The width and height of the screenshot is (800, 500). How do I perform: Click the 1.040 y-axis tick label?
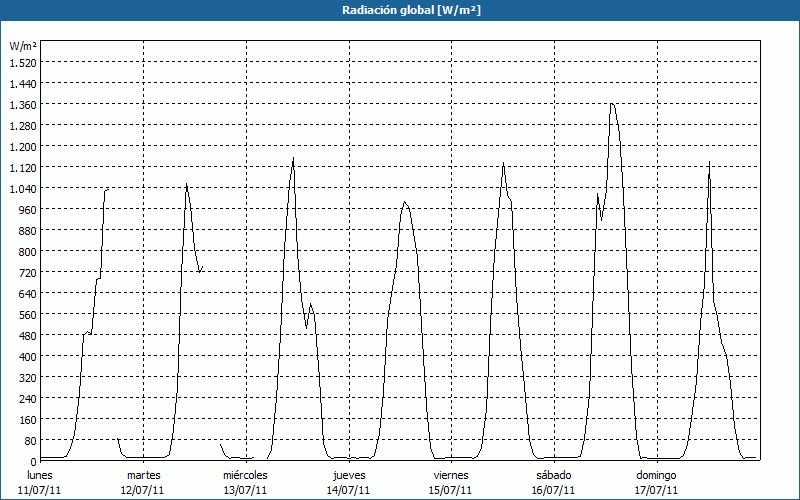click(x=22, y=188)
